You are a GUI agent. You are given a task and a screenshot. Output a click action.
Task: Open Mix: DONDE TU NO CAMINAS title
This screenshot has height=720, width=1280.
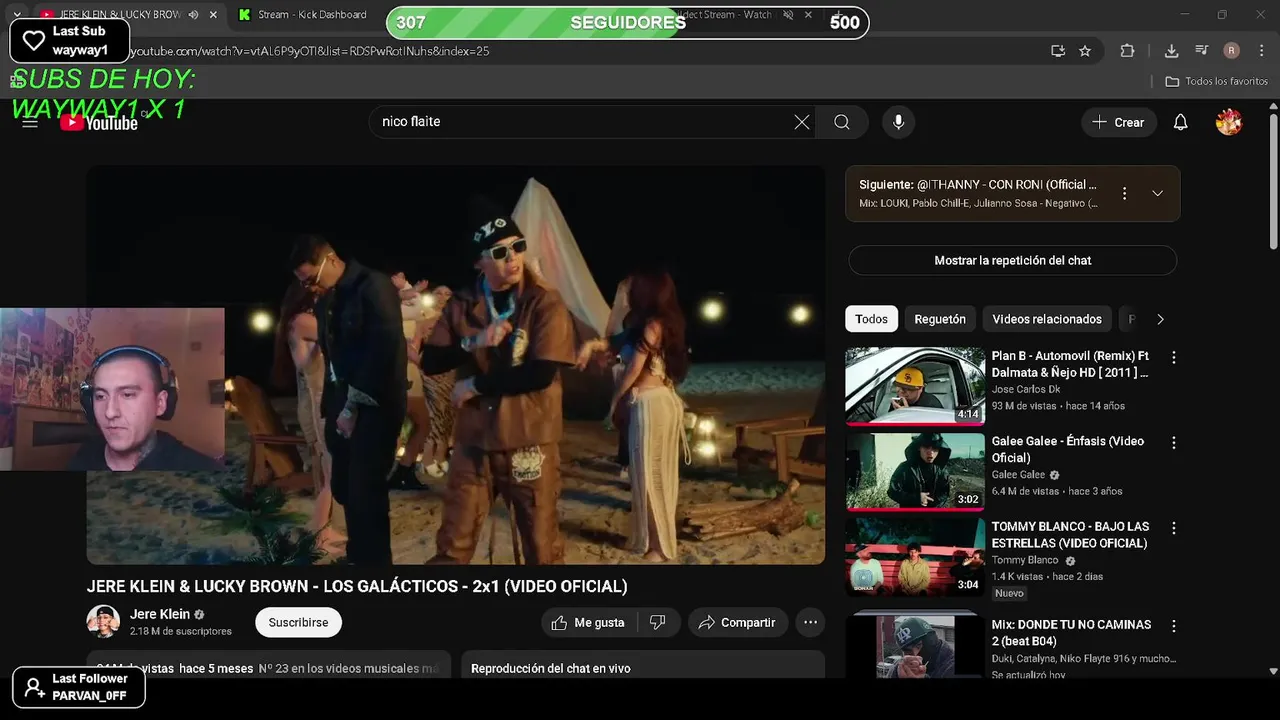tap(1071, 633)
